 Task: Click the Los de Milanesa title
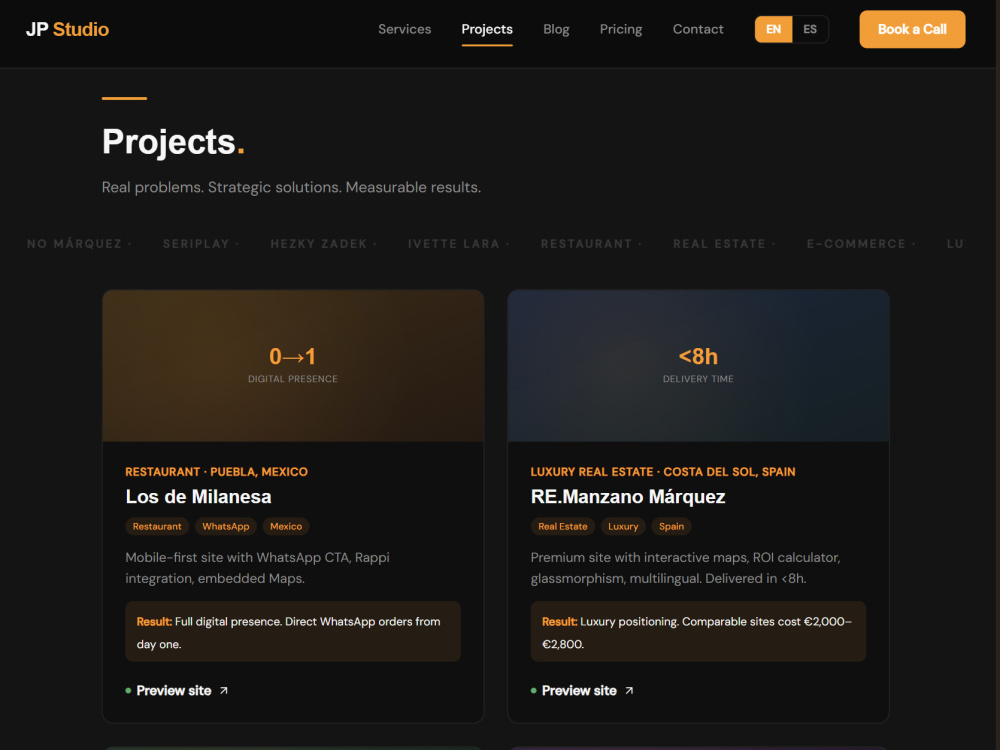click(x=198, y=496)
